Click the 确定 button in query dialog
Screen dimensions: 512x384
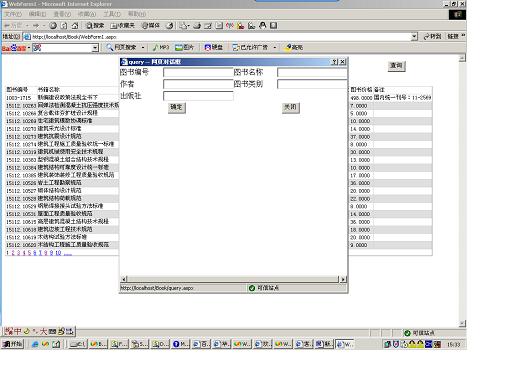177,107
